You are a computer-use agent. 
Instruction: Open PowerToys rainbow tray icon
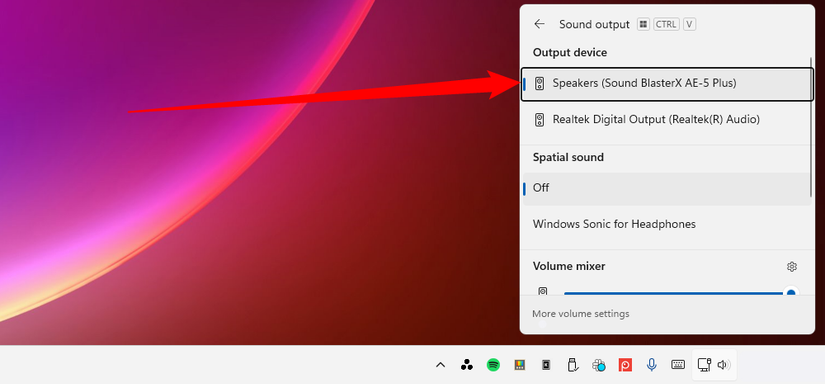click(519, 365)
